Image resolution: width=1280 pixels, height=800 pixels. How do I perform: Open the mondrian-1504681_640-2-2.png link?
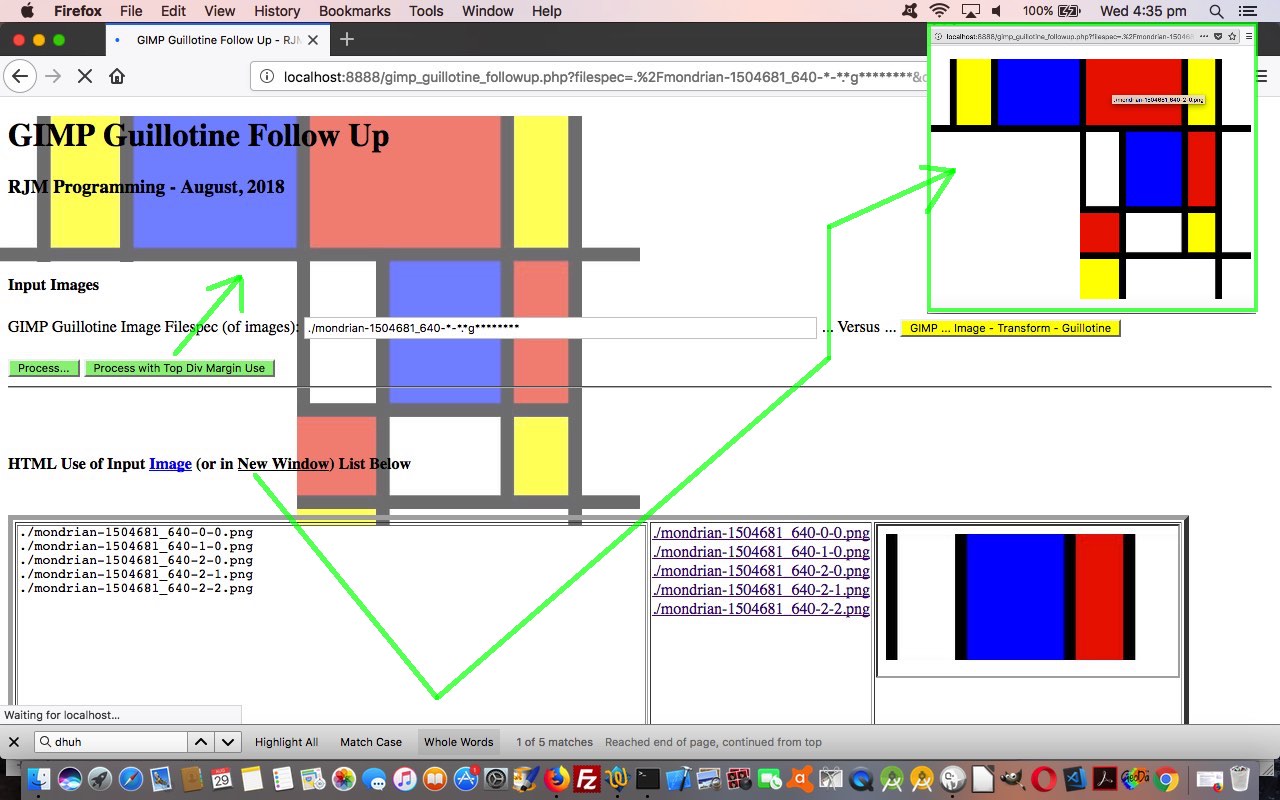pyautogui.click(x=761, y=609)
